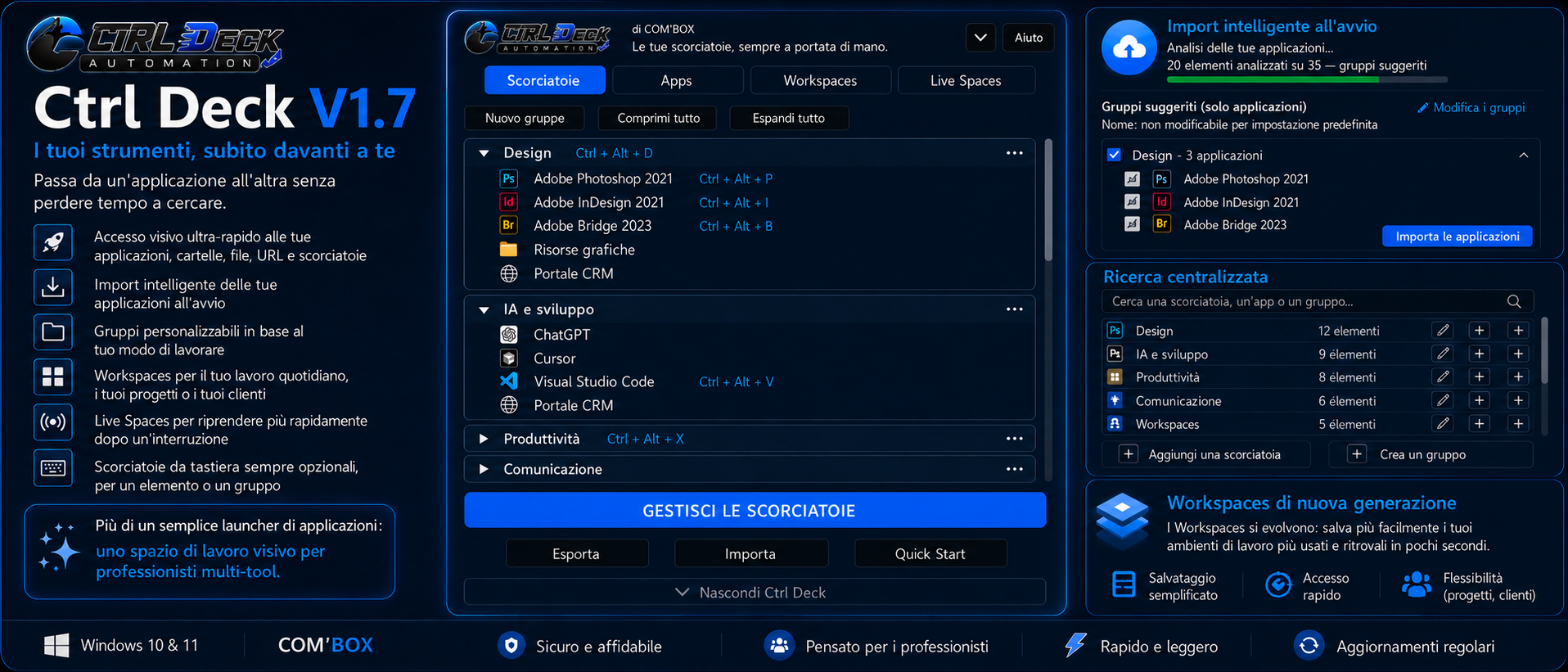Open the IA e sviluppo three-dot menu
The width and height of the screenshot is (1568, 672).
(x=1015, y=309)
